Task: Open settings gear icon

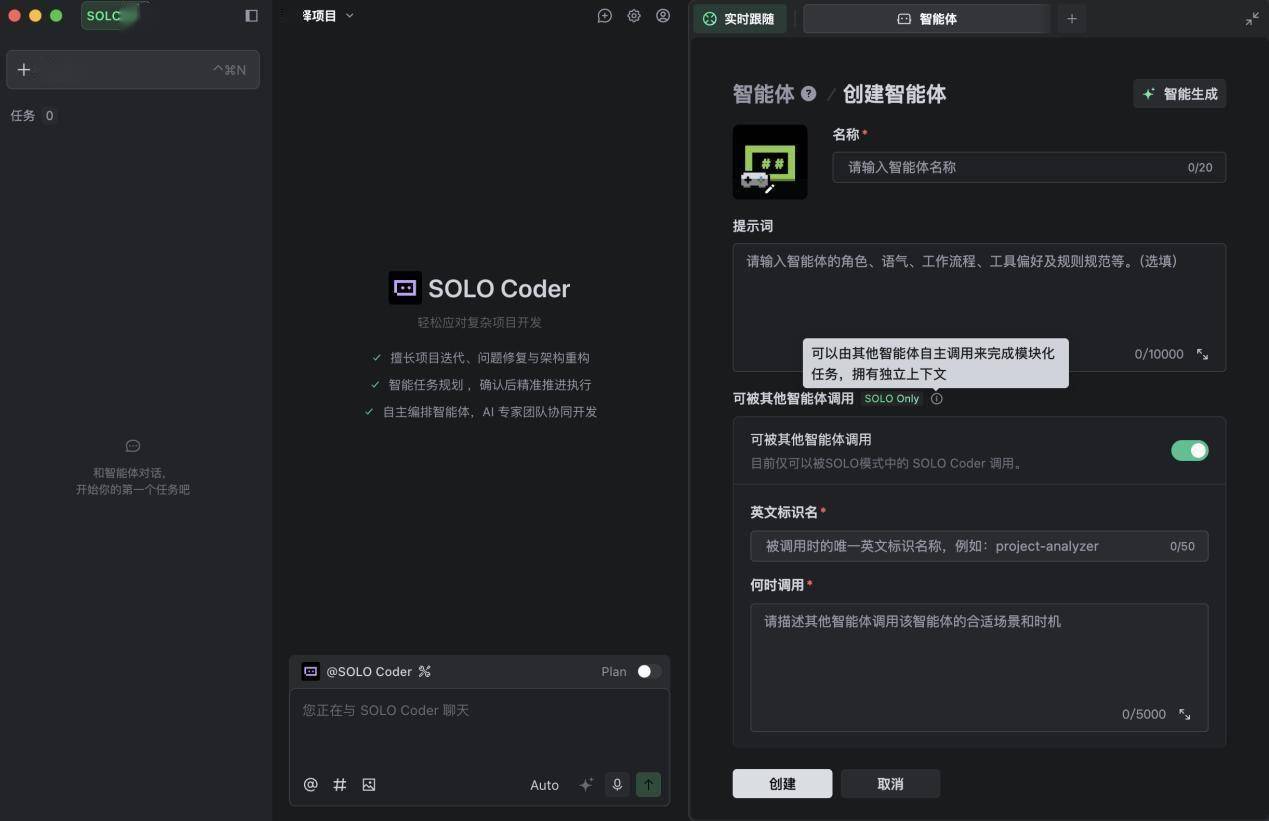Action: [x=634, y=16]
